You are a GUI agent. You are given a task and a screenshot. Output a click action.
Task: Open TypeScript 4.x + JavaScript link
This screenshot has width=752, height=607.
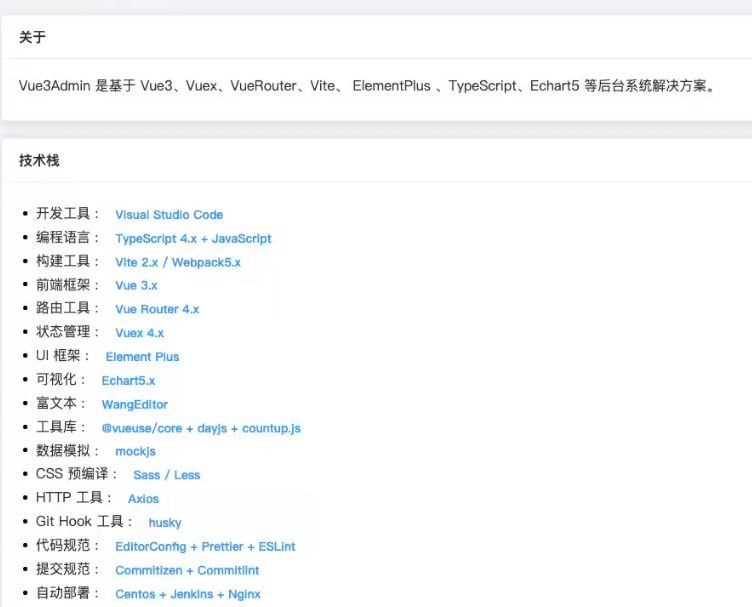coord(193,239)
